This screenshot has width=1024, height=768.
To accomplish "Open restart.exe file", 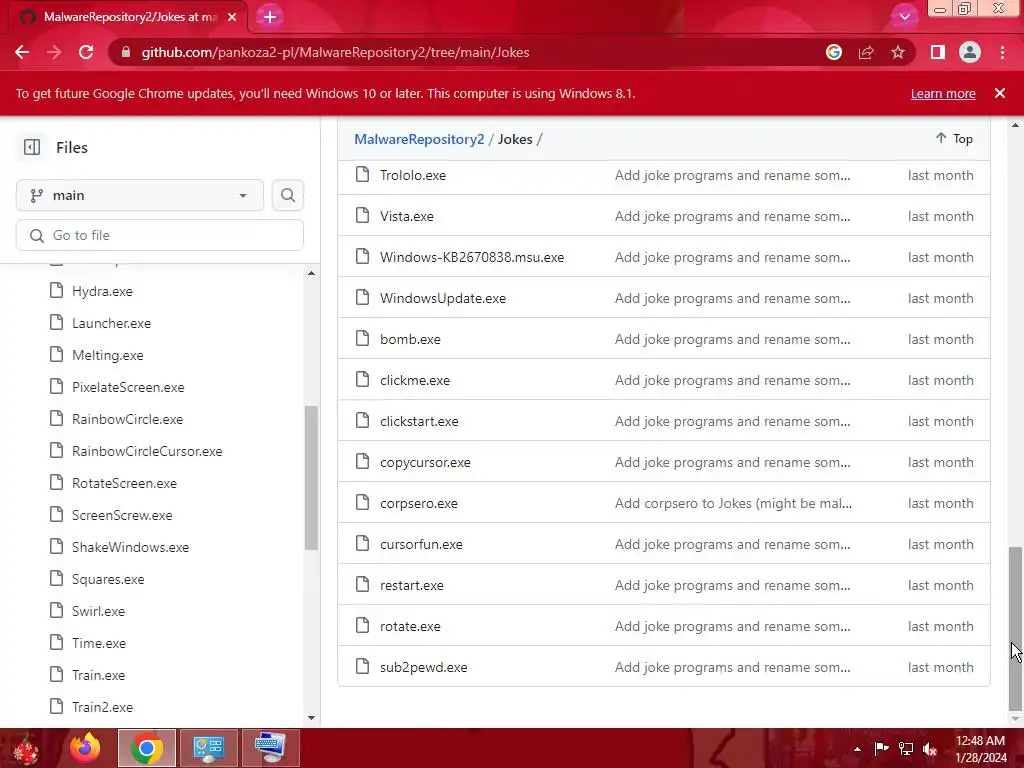I will 411,585.
